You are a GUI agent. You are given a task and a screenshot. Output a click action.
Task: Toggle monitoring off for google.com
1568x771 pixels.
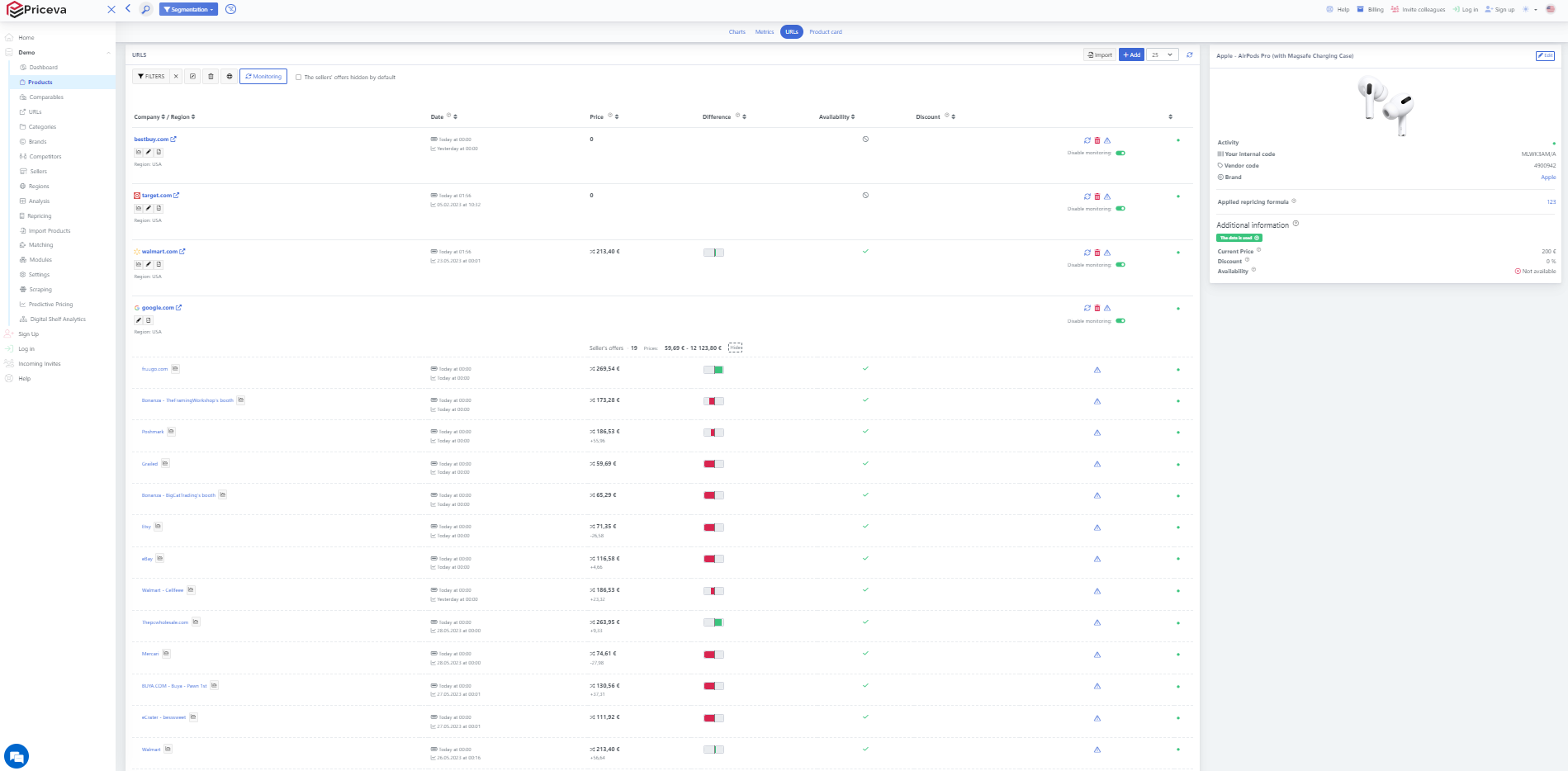click(x=1120, y=320)
